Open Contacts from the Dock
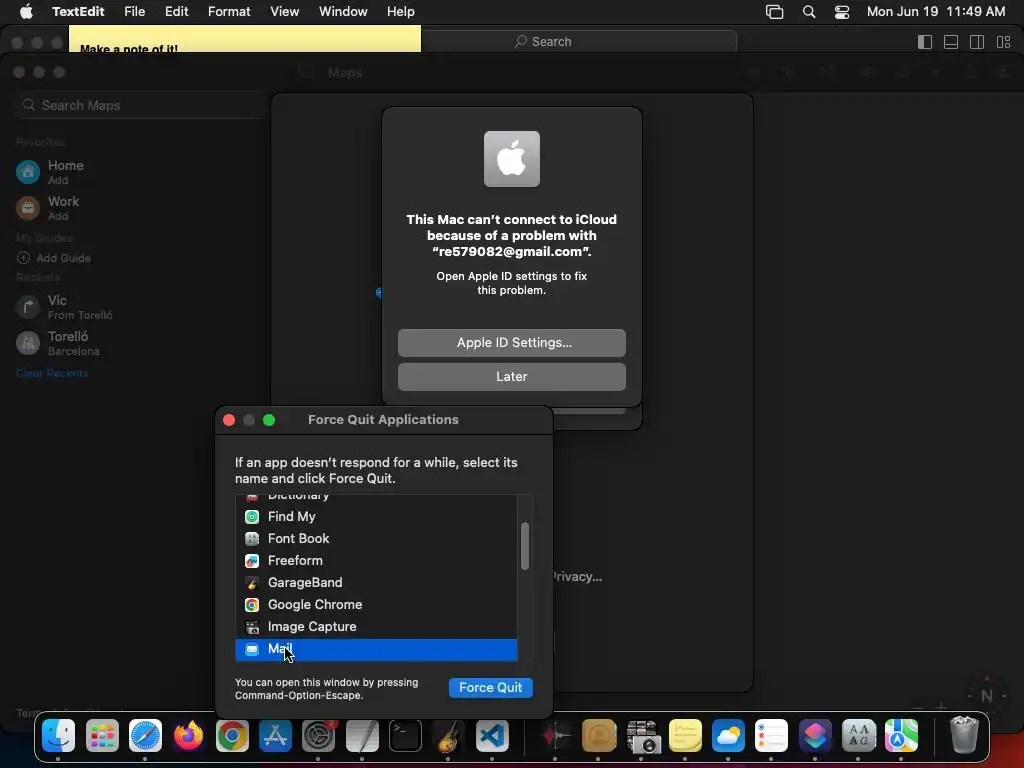This screenshot has width=1024, height=768. pyautogui.click(x=598, y=736)
